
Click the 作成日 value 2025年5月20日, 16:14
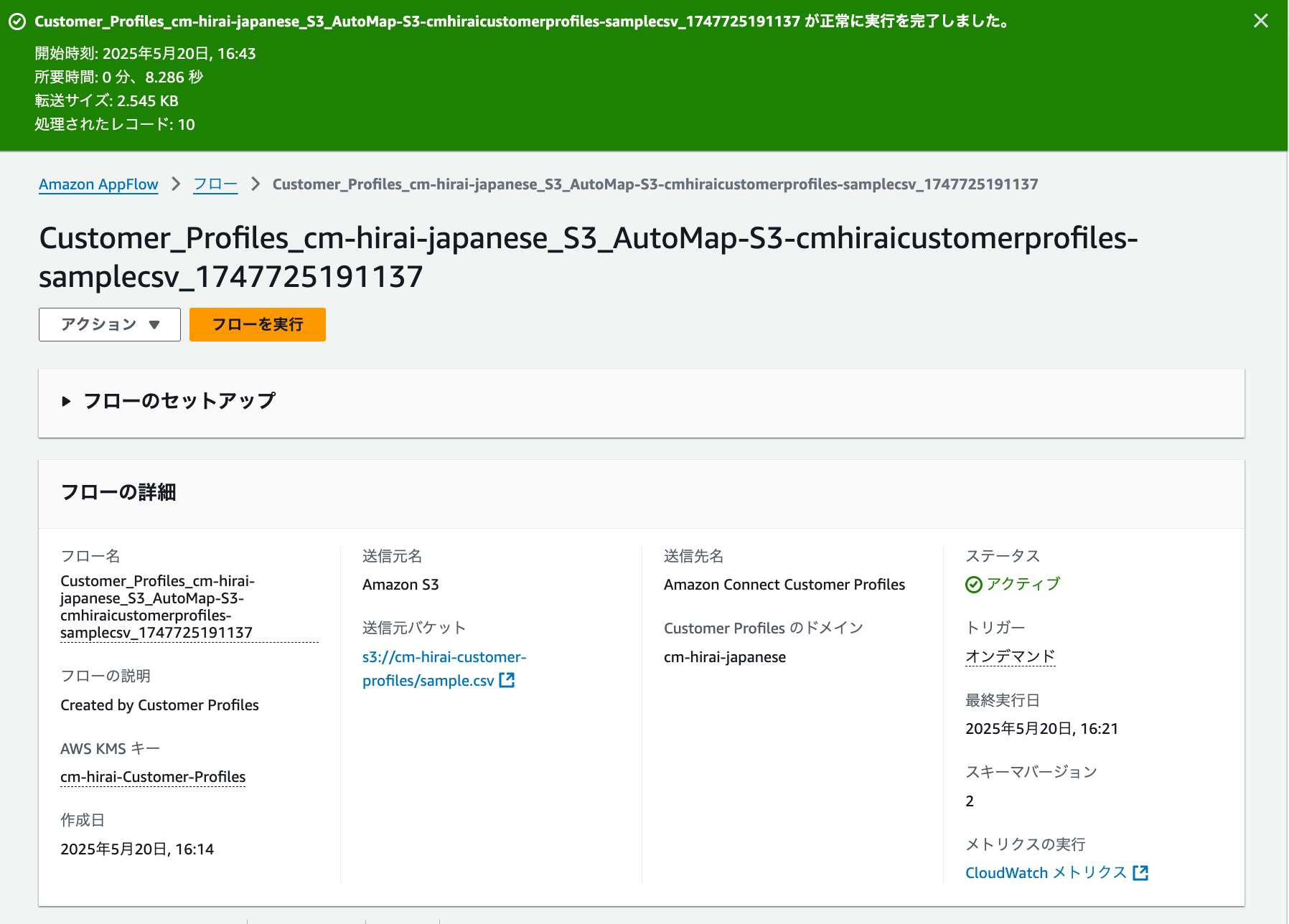pyautogui.click(x=137, y=849)
